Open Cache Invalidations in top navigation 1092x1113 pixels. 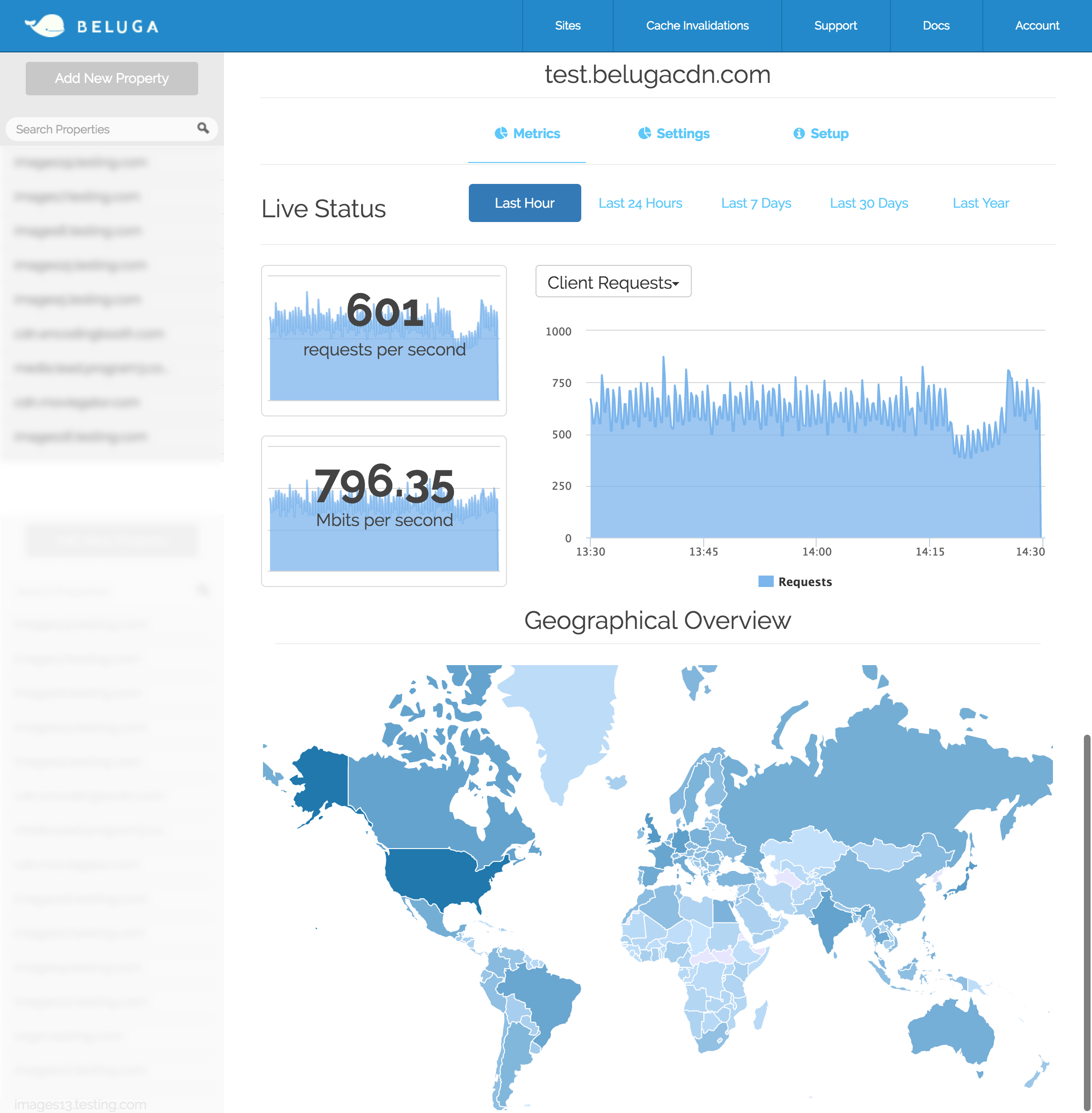pyautogui.click(x=697, y=26)
